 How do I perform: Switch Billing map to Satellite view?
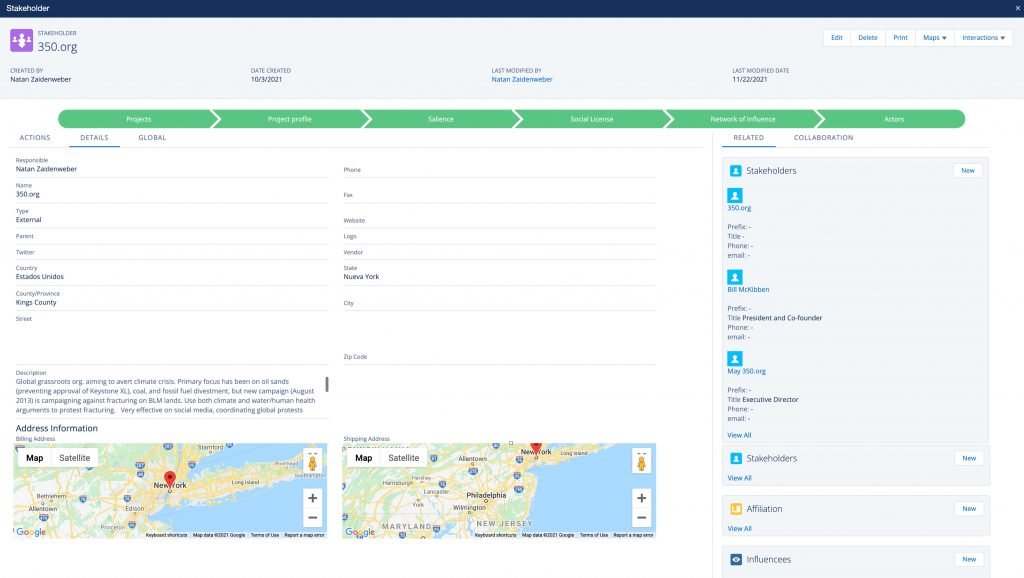click(74, 458)
